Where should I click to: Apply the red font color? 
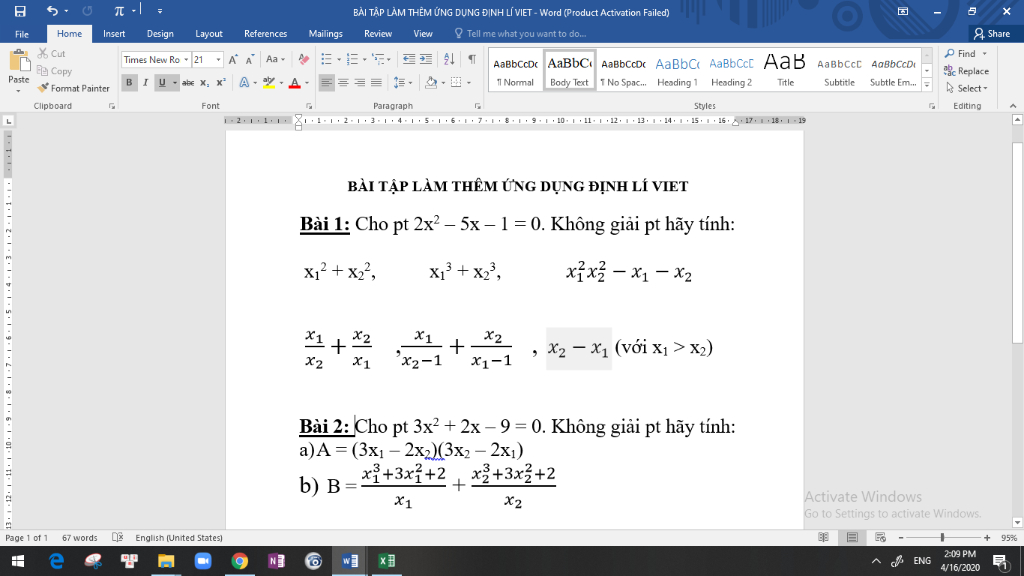coord(295,83)
